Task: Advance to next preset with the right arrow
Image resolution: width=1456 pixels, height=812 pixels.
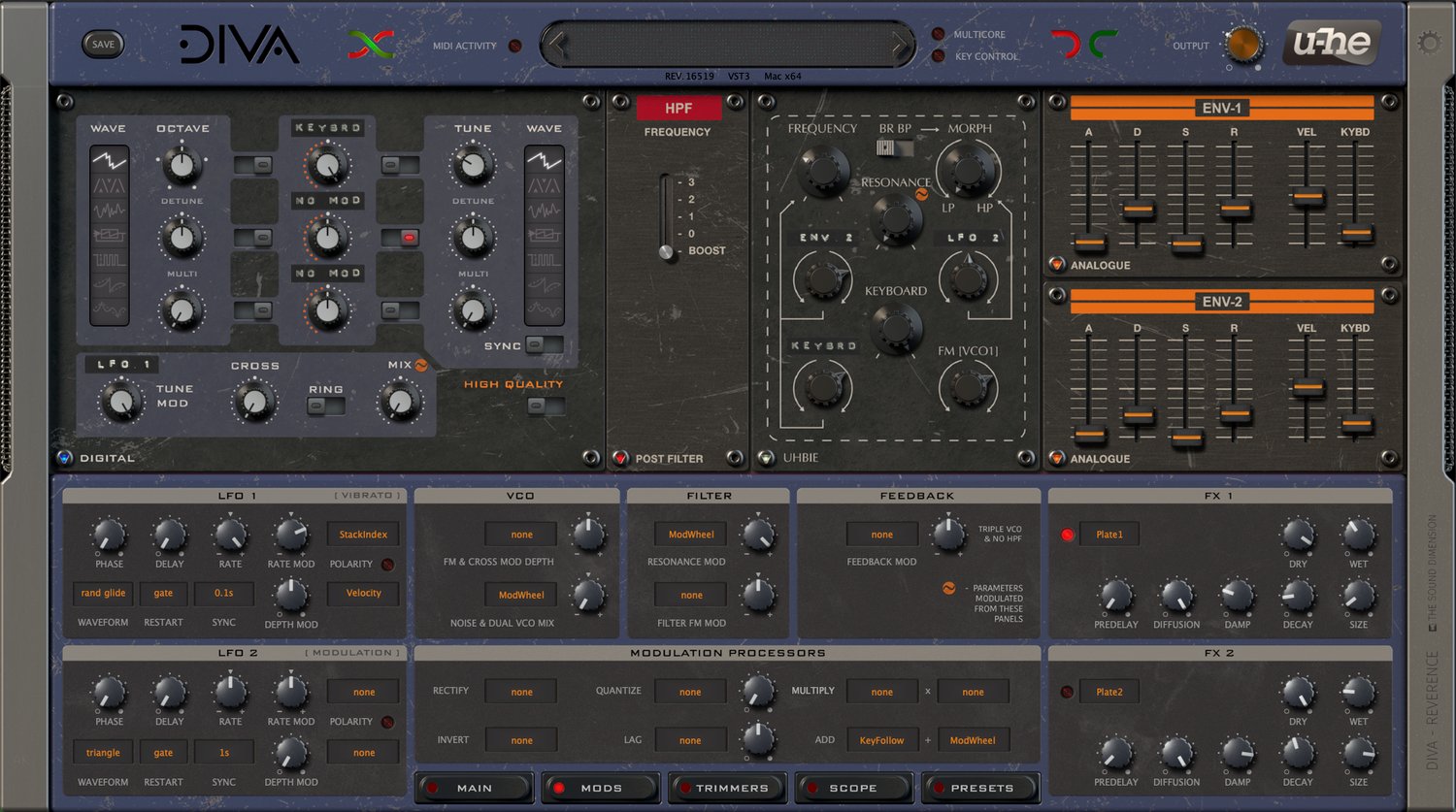Action: tap(900, 45)
